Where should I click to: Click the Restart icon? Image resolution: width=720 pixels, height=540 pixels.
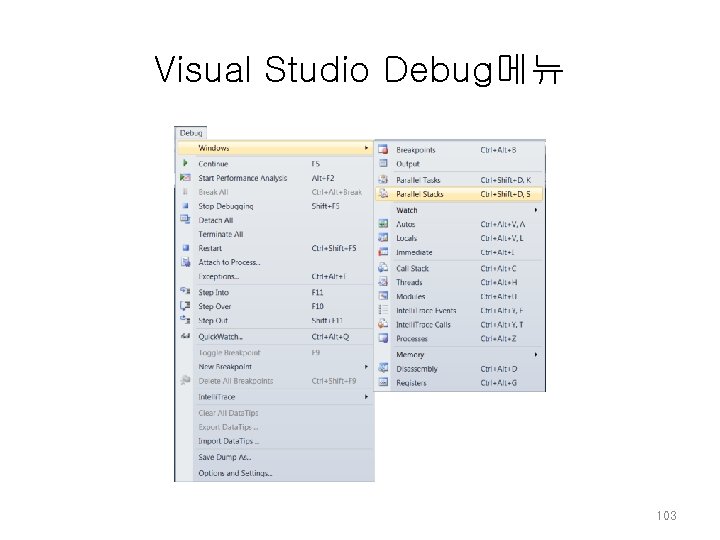pyautogui.click(x=186, y=248)
